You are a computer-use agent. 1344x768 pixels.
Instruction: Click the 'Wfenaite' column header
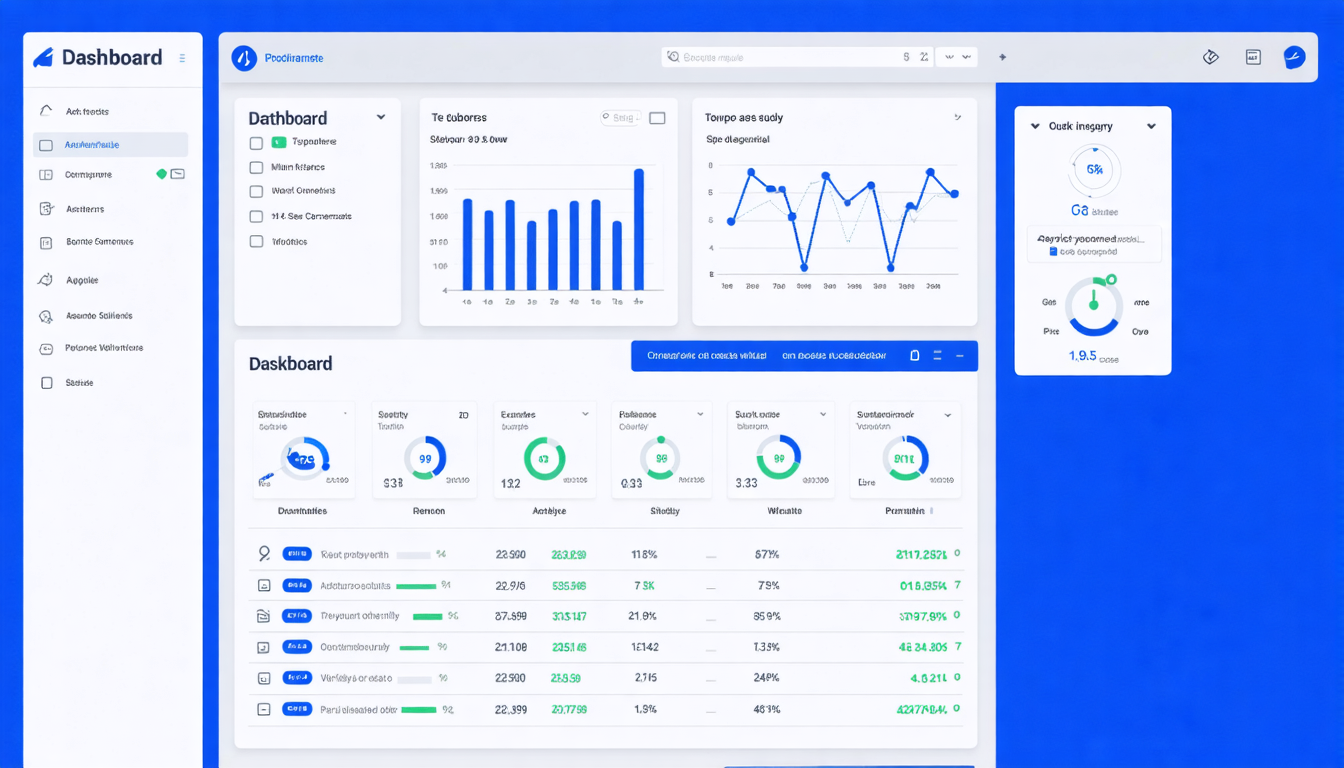point(784,511)
